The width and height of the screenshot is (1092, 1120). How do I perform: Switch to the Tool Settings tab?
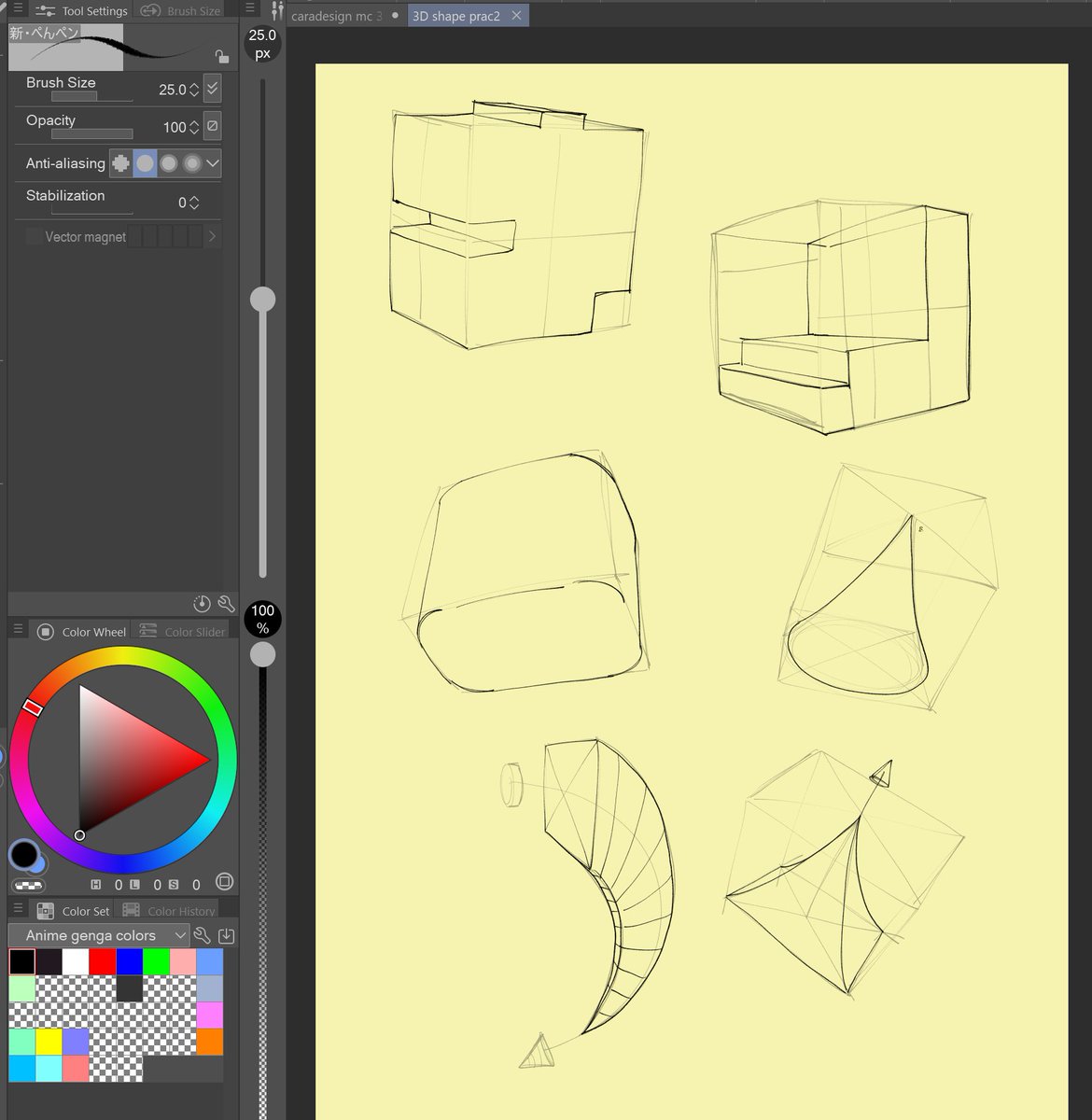80,11
